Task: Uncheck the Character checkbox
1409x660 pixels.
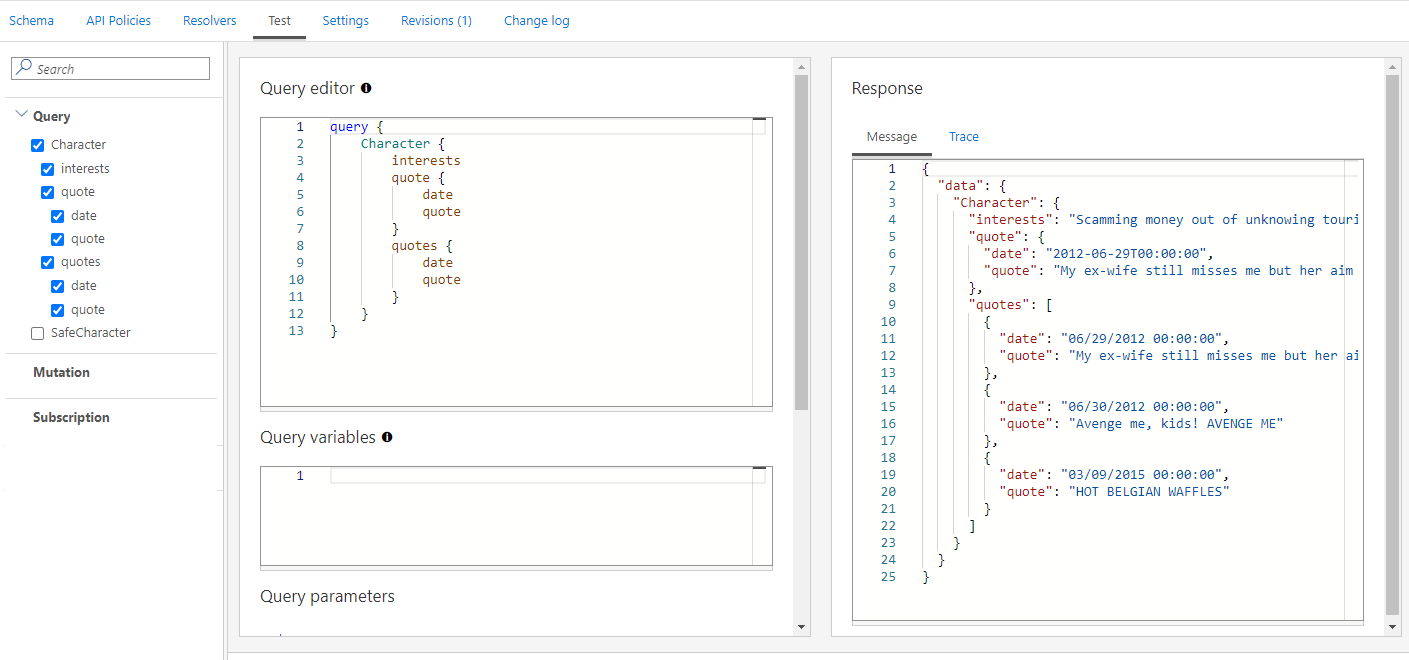Action: click(38, 145)
